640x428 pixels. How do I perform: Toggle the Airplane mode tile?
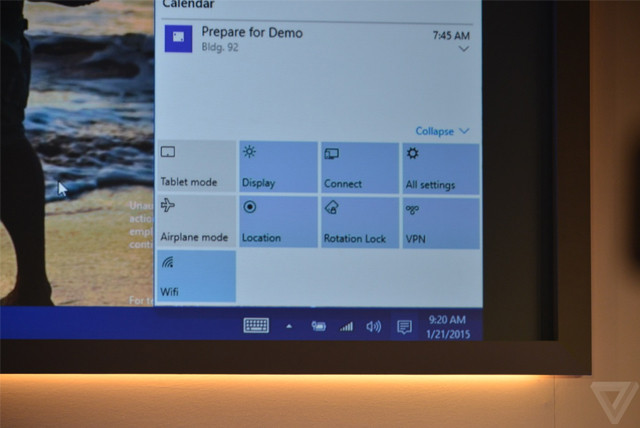coord(196,221)
